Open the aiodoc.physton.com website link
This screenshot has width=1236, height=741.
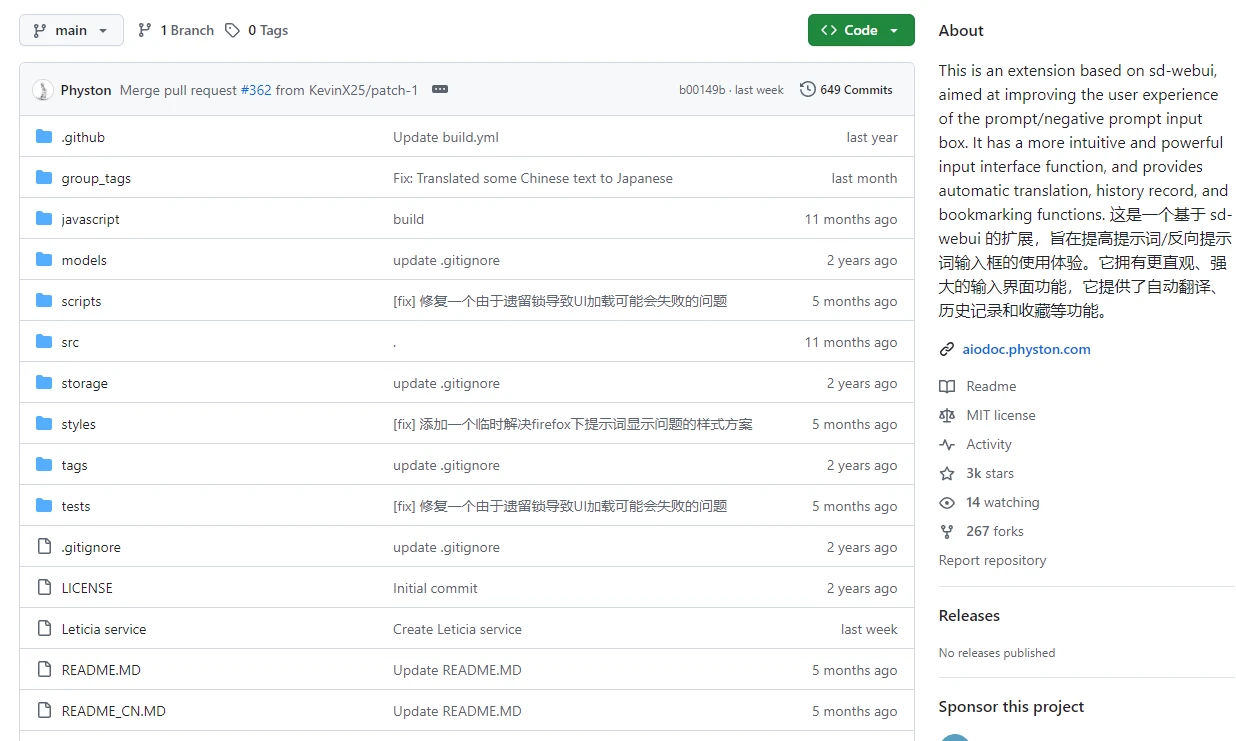pyautogui.click(x=1026, y=349)
